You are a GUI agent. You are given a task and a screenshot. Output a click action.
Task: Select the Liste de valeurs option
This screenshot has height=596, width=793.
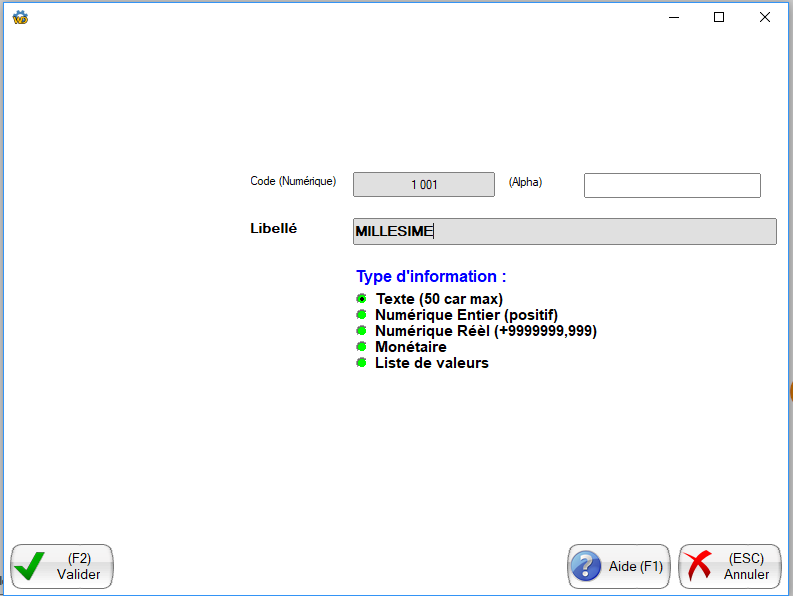click(362, 363)
